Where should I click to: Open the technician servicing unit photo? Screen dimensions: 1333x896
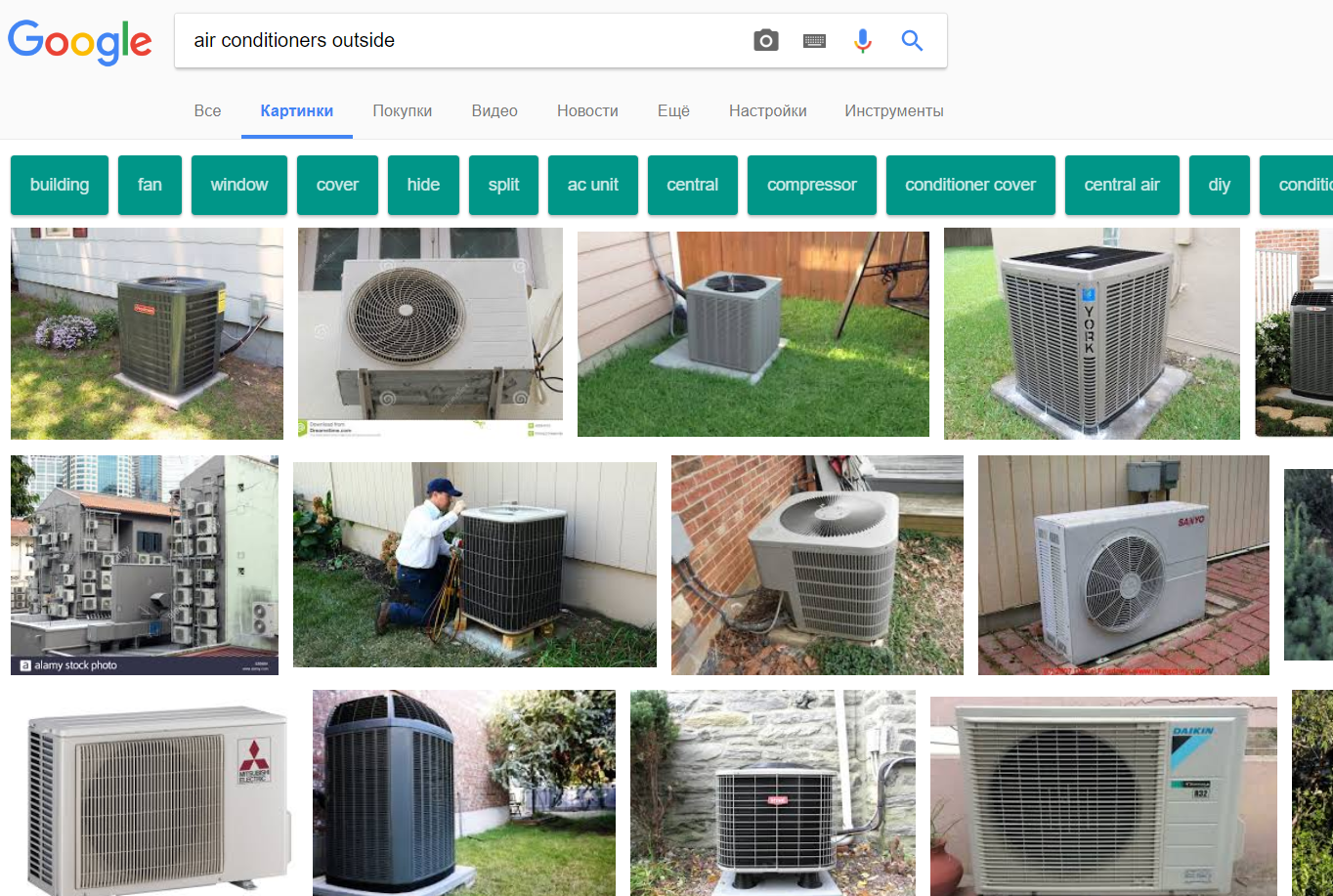click(x=475, y=565)
